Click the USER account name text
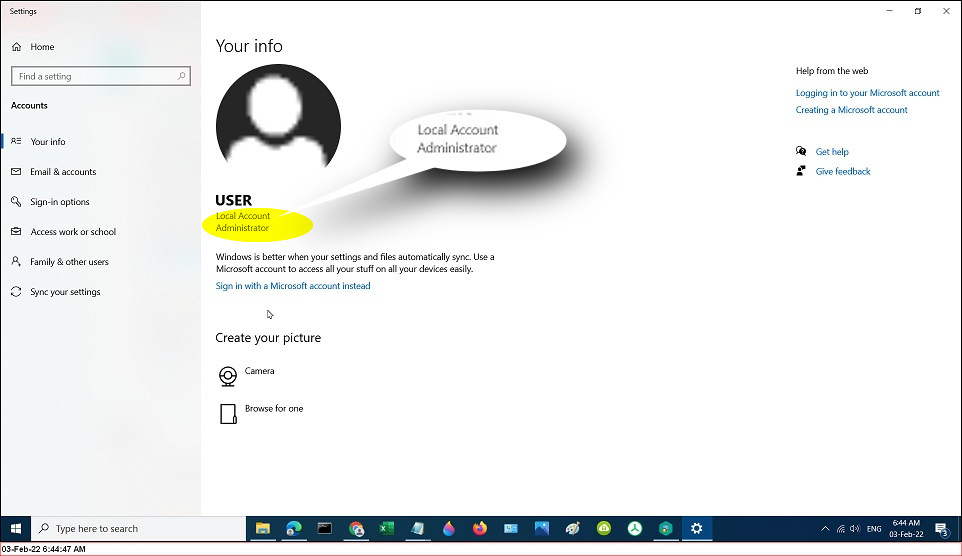962x556 pixels. [233, 200]
